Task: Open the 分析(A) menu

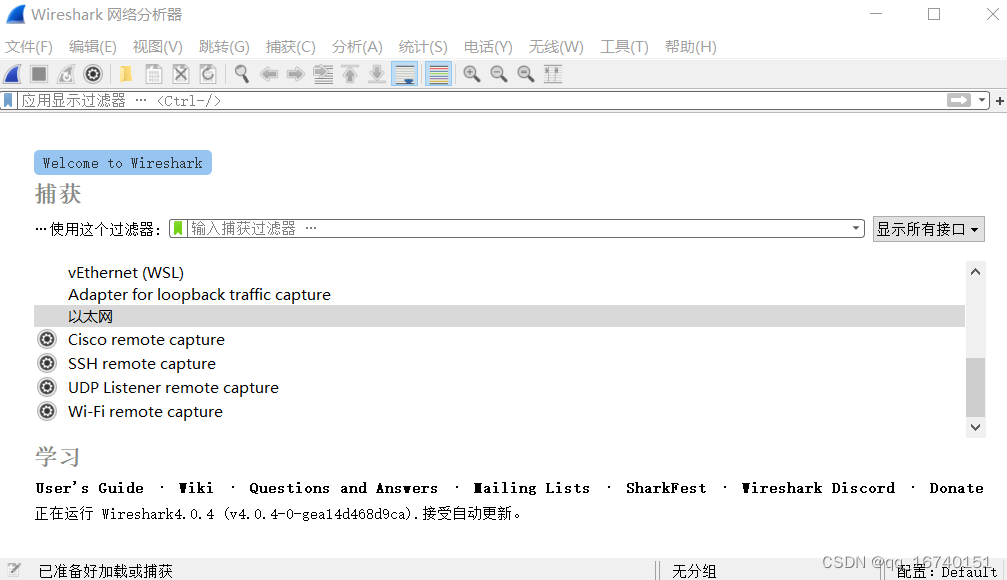Action: point(357,47)
